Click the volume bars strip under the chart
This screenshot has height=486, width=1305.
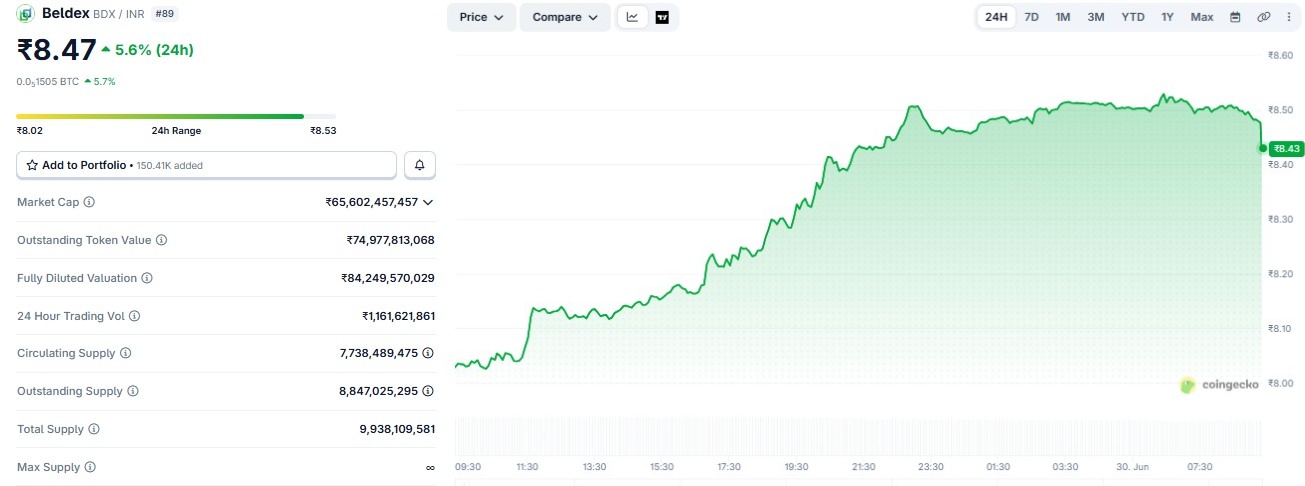[859, 436]
